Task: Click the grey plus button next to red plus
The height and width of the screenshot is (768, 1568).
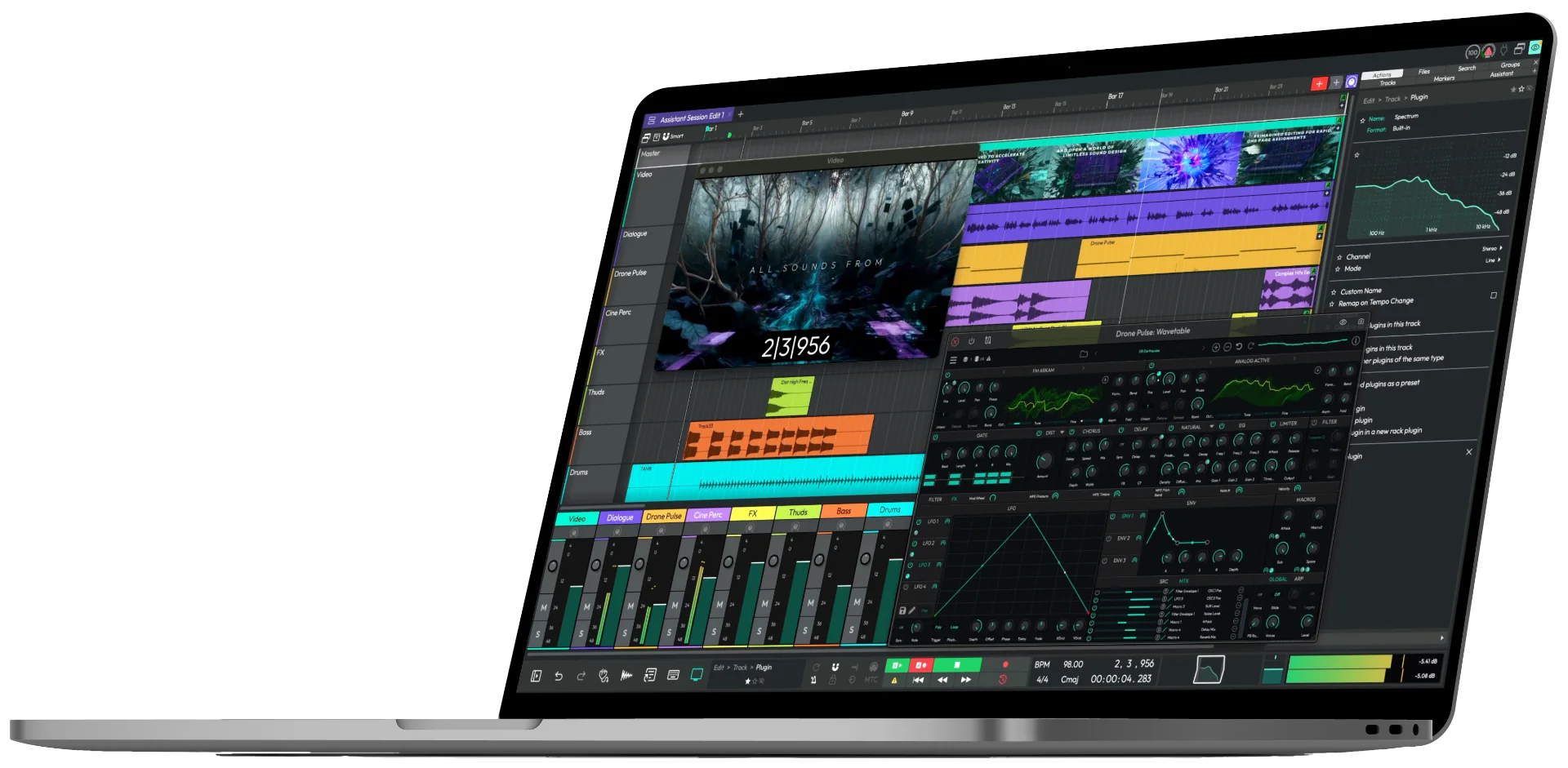Action: pyautogui.click(x=1336, y=82)
